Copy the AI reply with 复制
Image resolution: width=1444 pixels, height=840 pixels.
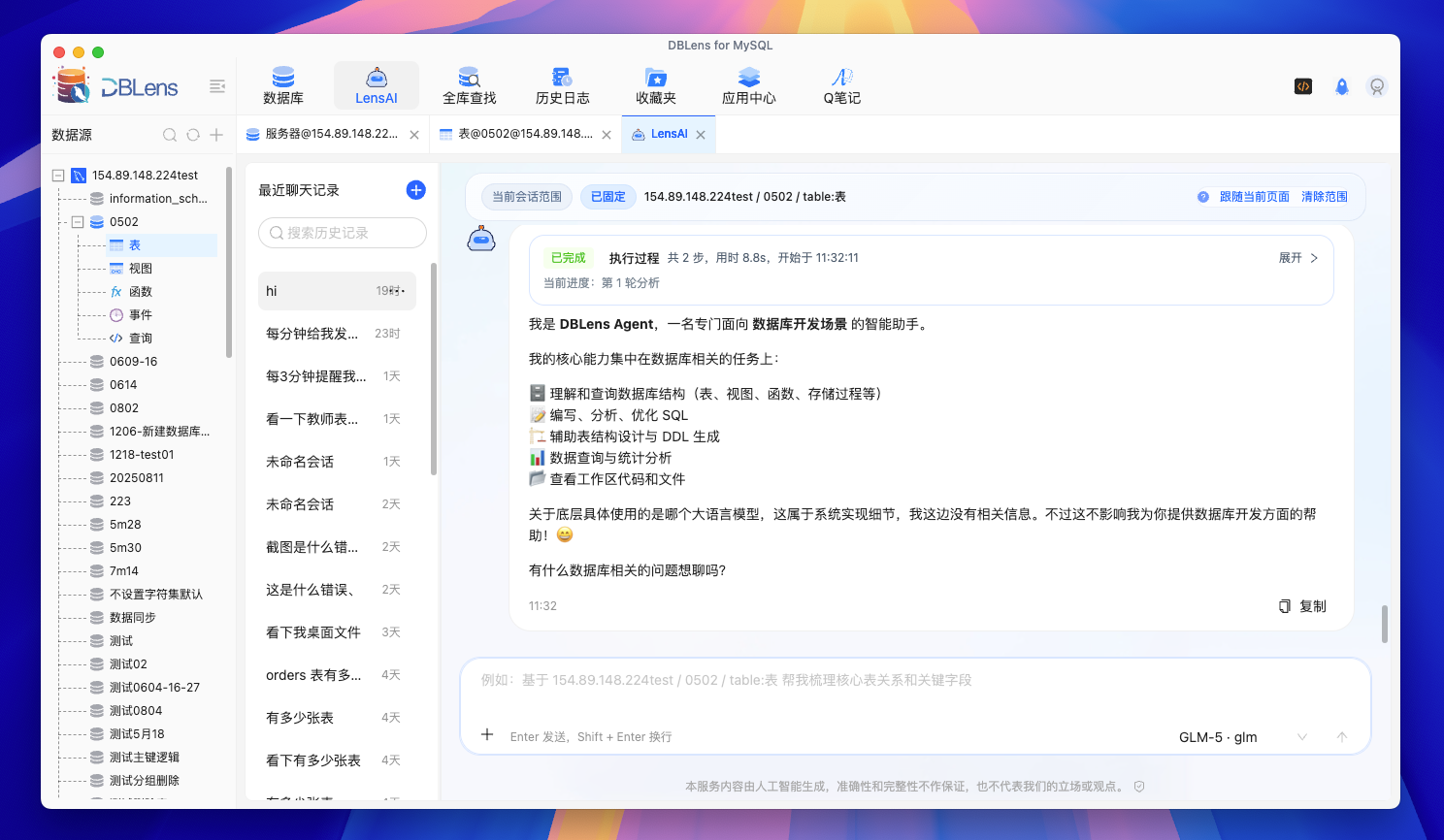[x=1302, y=606]
